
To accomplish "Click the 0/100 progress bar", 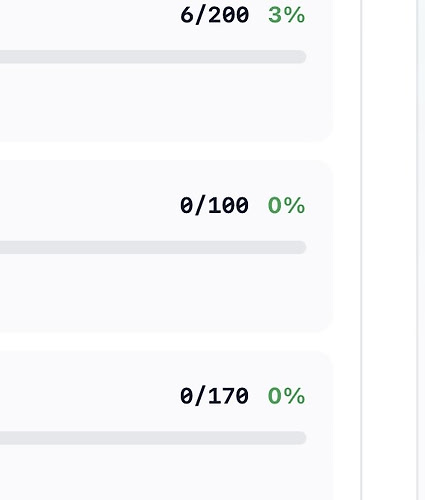I will click(x=153, y=247).
